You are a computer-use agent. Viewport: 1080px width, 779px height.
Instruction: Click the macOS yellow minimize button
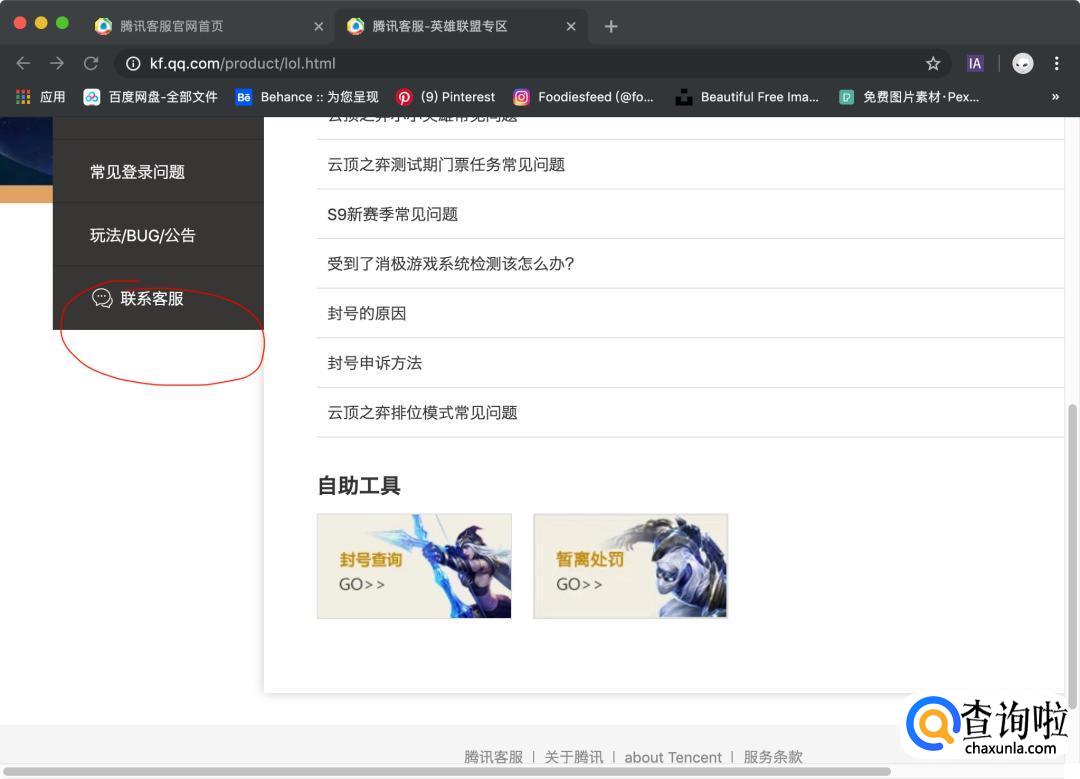pos(41,23)
